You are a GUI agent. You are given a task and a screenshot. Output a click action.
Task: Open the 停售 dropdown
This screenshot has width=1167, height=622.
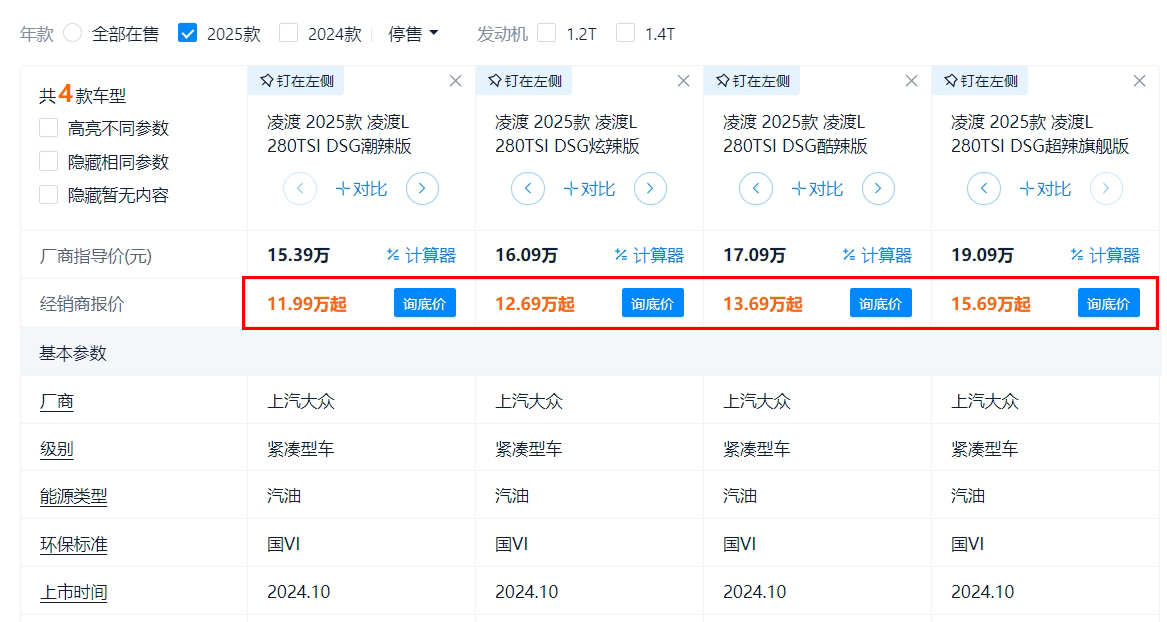[413, 34]
